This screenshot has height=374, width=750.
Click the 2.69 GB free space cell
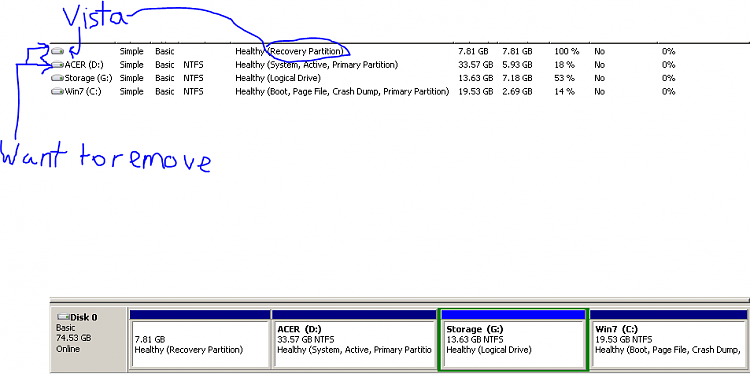click(517, 91)
